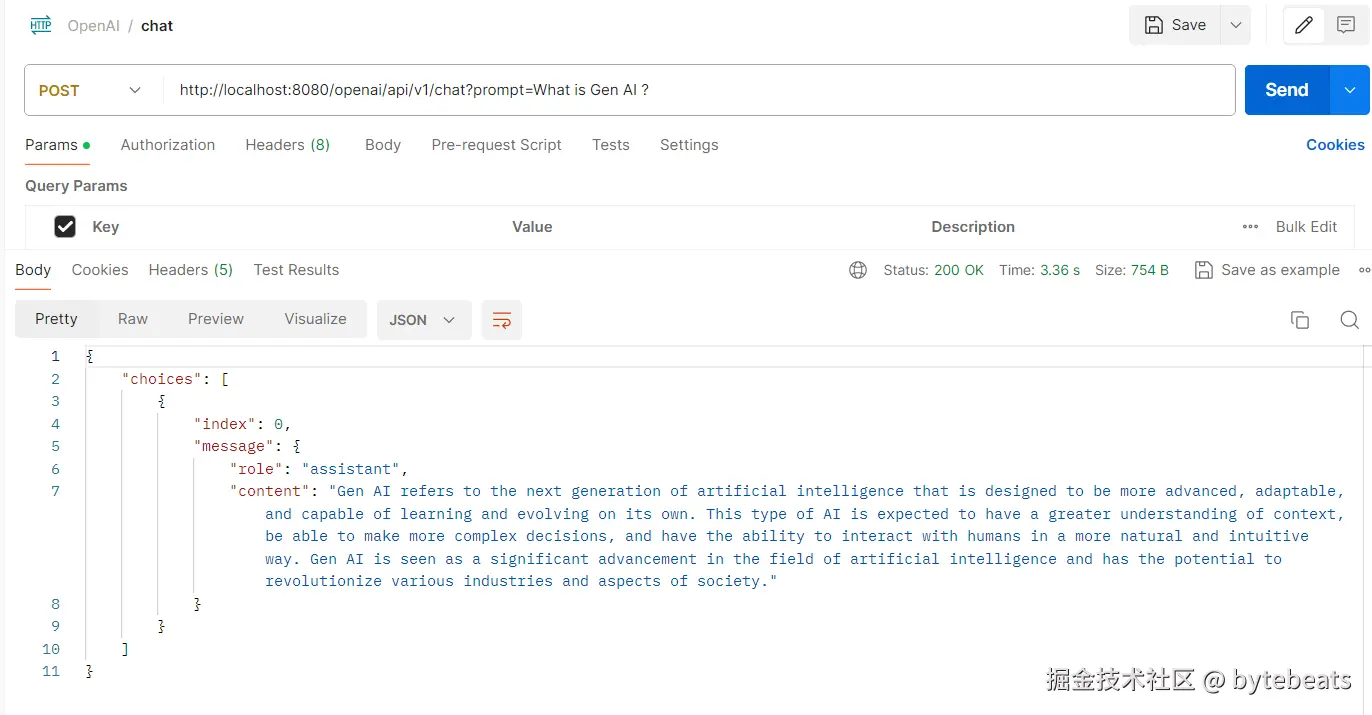Image resolution: width=1372 pixels, height=715 pixels.
Task: Open the Authorization tab
Action: click(x=168, y=145)
